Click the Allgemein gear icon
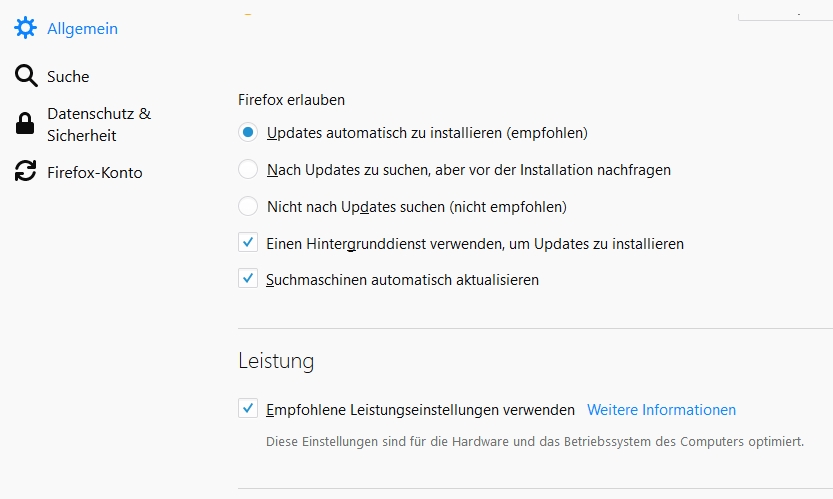This screenshot has width=833, height=499. pyautogui.click(x=25, y=29)
